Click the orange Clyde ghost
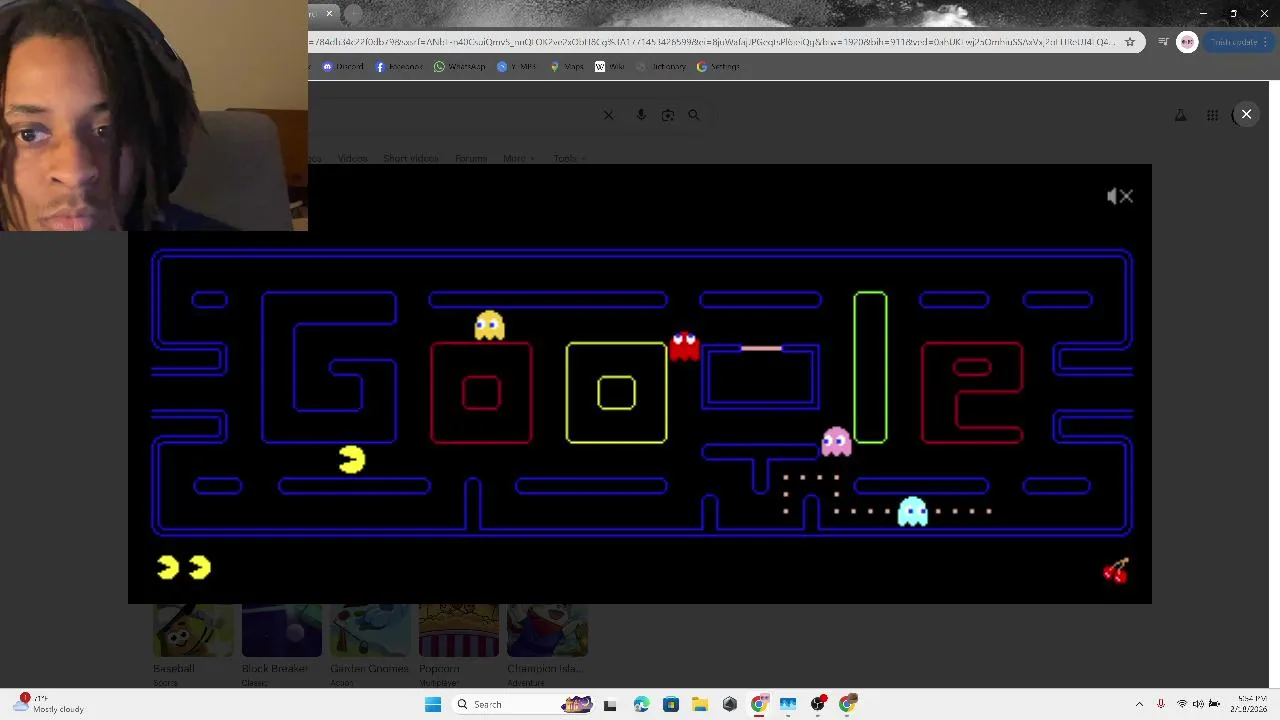Image resolution: width=1280 pixels, height=720 pixels. (490, 326)
